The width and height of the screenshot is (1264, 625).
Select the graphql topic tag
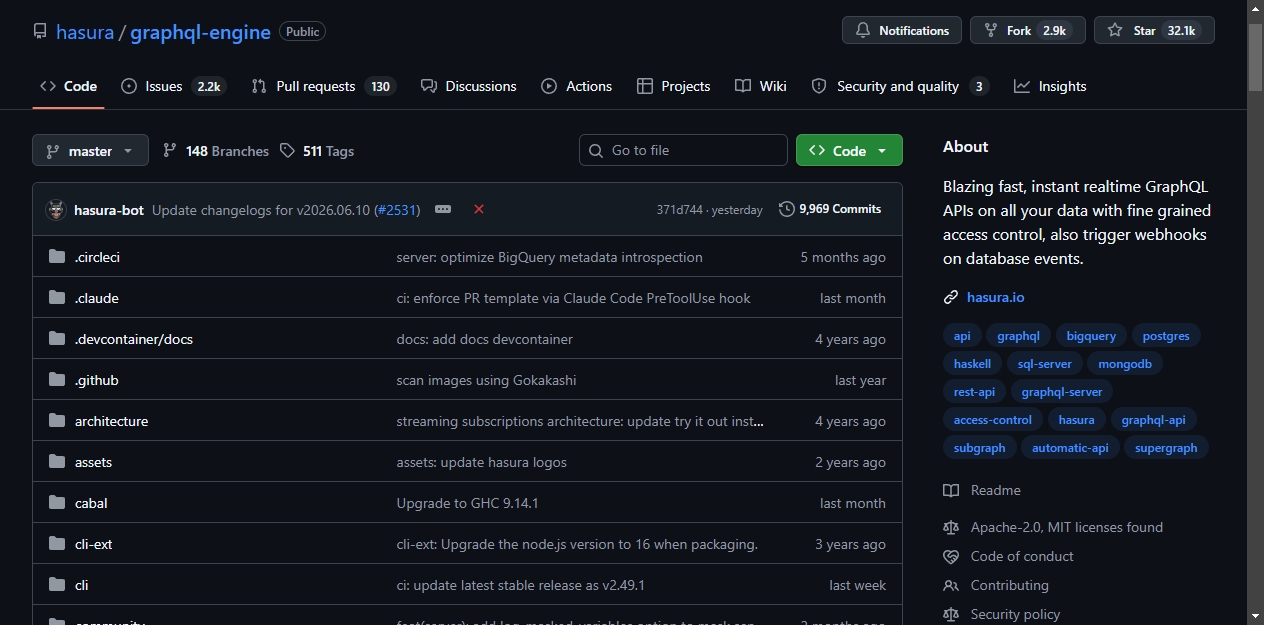(x=1019, y=336)
